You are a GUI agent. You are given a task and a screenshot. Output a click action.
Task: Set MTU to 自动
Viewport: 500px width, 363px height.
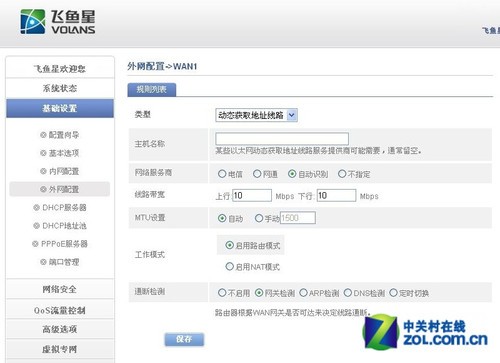[222, 218]
